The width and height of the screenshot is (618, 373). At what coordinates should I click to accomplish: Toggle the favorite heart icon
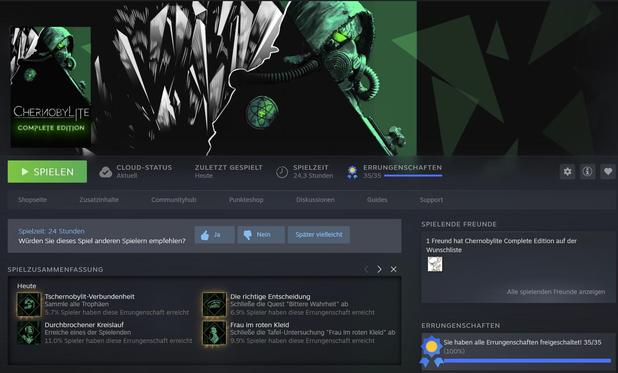coord(608,172)
